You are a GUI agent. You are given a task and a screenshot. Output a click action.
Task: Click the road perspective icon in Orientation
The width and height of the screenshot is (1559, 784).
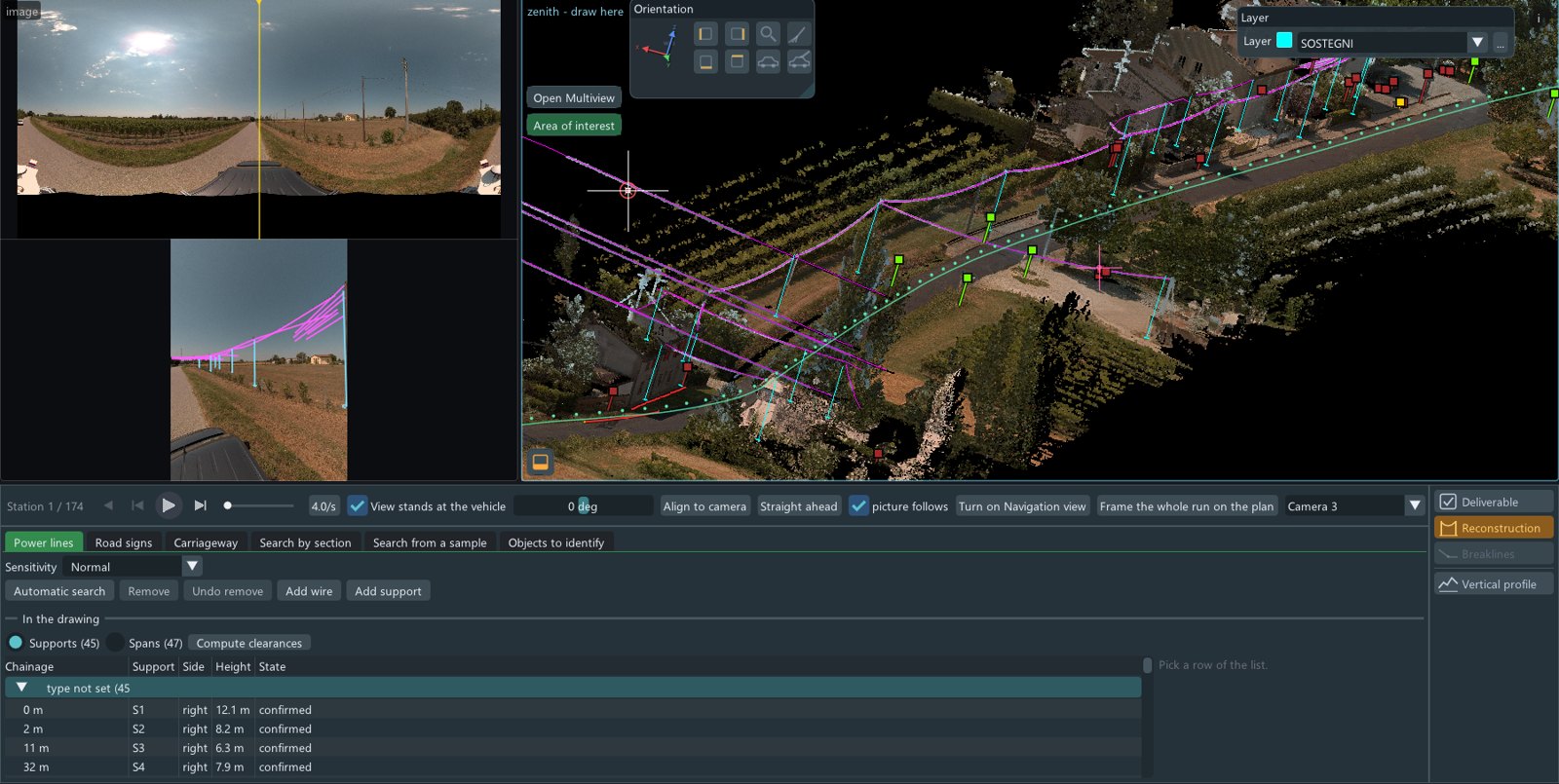click(799, 34)
